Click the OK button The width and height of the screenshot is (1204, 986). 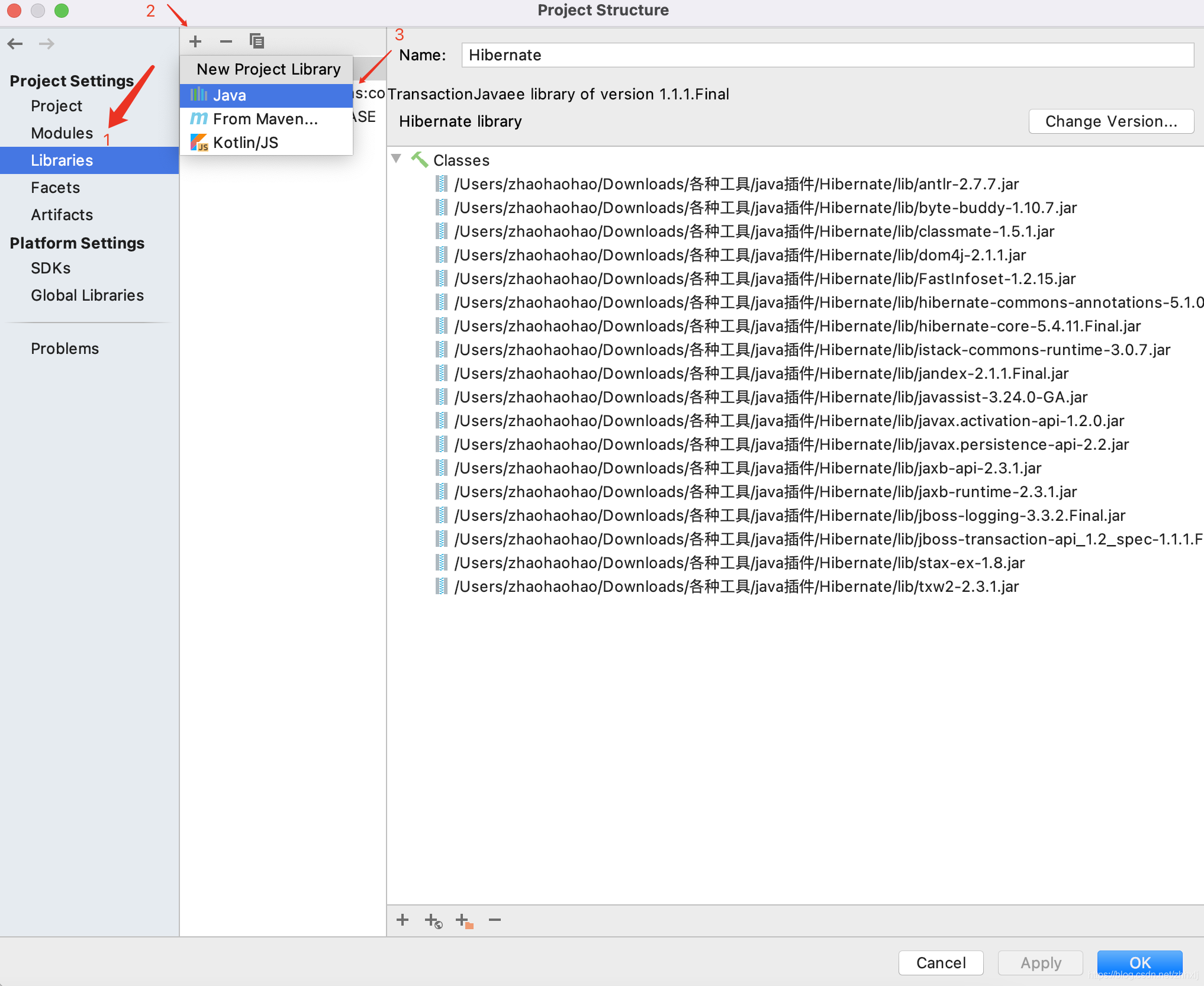[1139, 962]
